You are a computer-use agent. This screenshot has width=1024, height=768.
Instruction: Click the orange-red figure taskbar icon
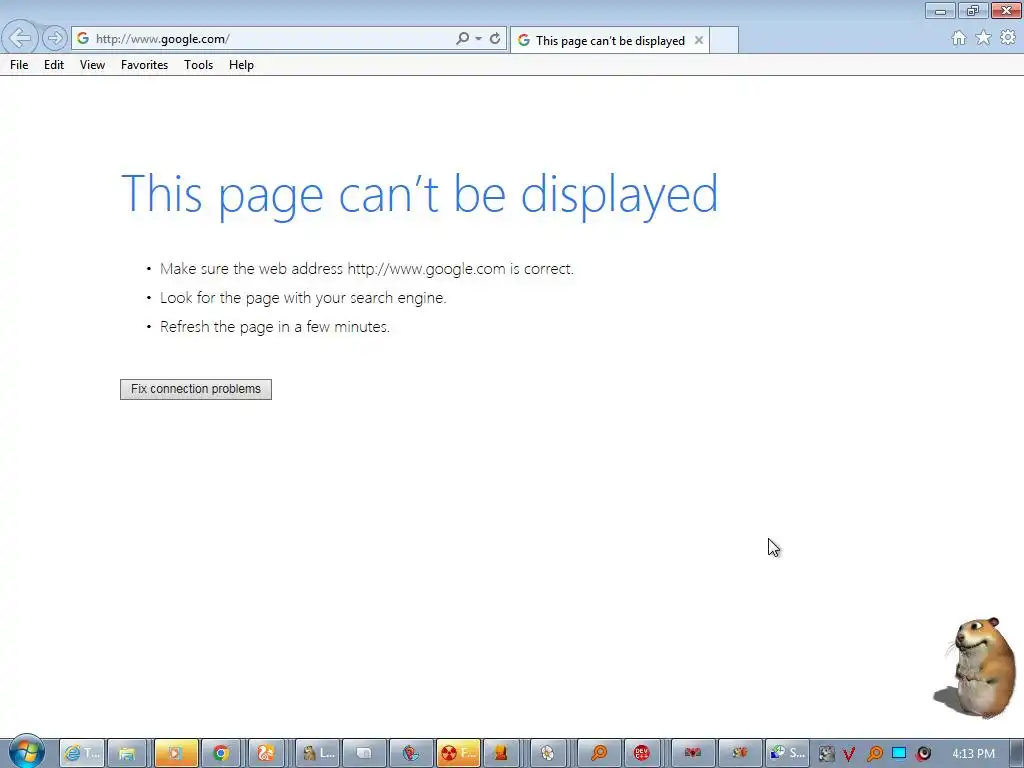click(501, 753)
